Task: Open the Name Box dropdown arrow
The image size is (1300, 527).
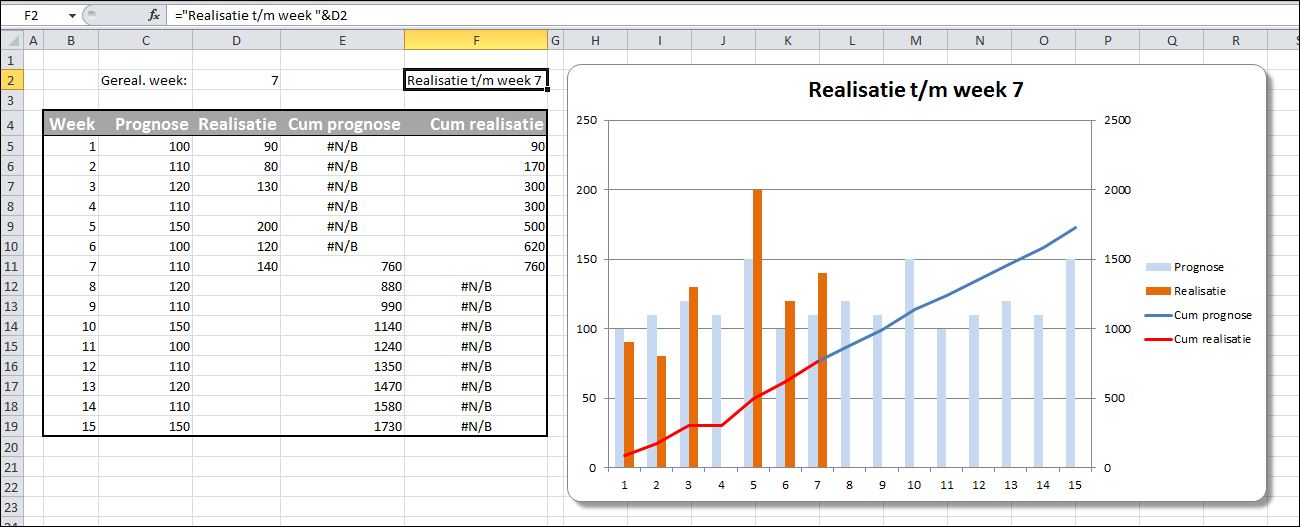Action: [72, 16]
